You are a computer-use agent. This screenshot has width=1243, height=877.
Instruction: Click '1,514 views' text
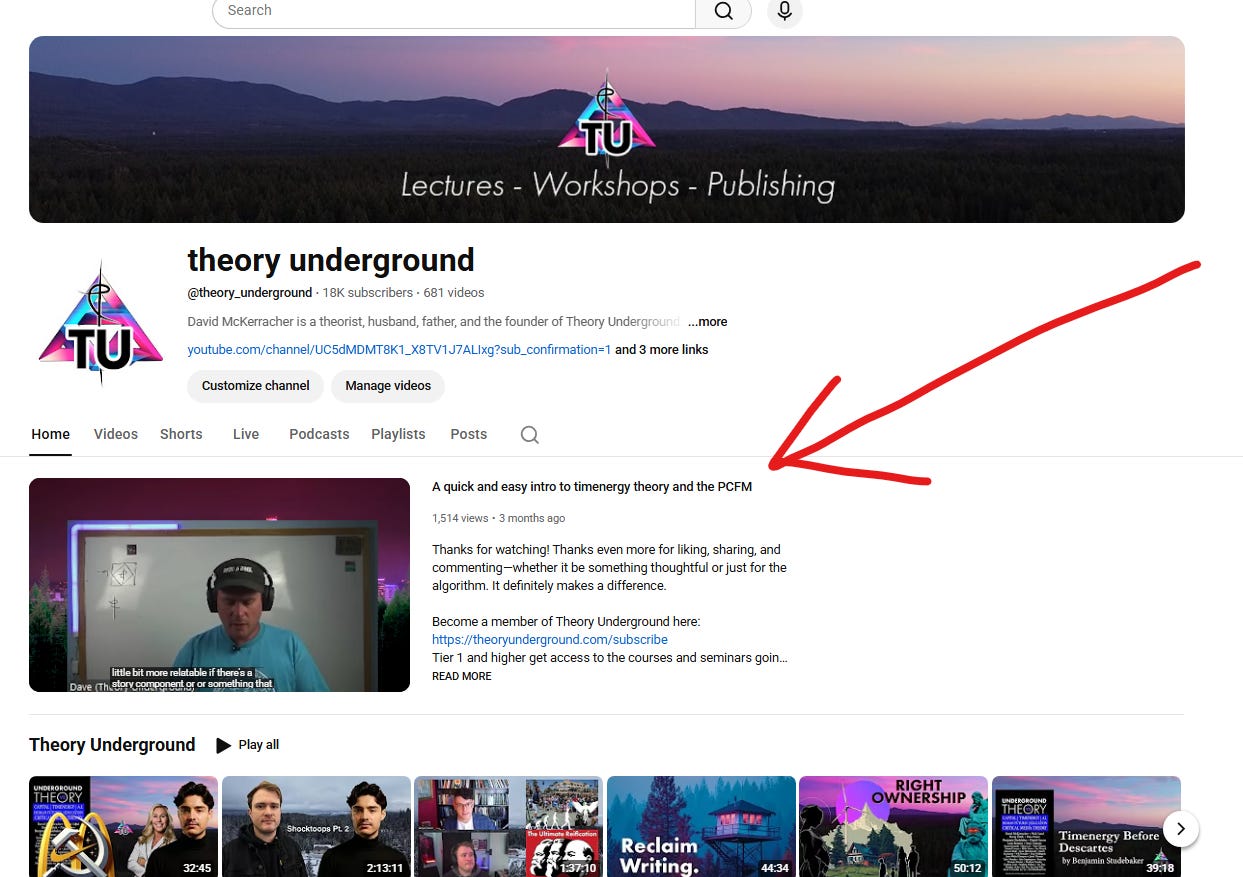460,518
